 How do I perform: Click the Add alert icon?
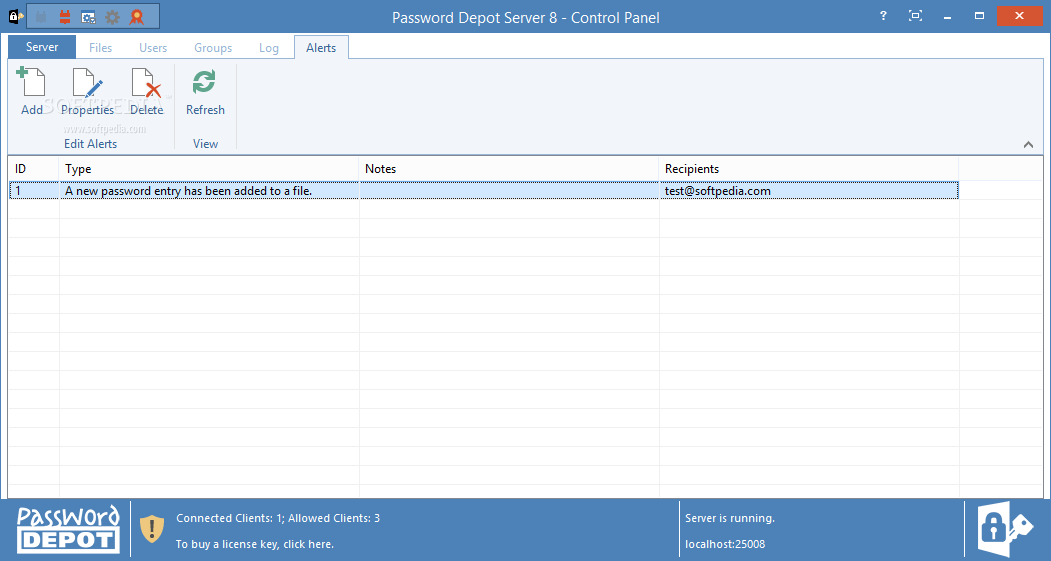[x=31, y=83]
